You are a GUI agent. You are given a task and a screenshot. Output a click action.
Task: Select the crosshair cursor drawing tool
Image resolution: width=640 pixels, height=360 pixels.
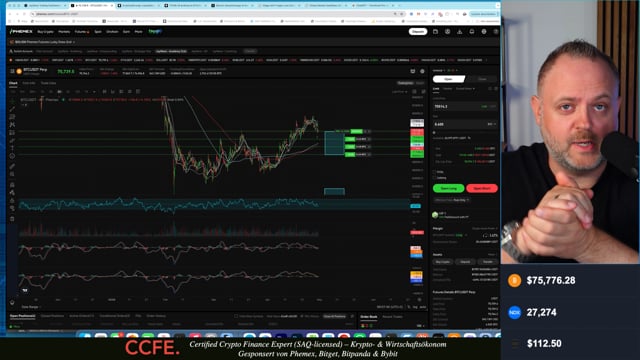[x=12, y=100]
